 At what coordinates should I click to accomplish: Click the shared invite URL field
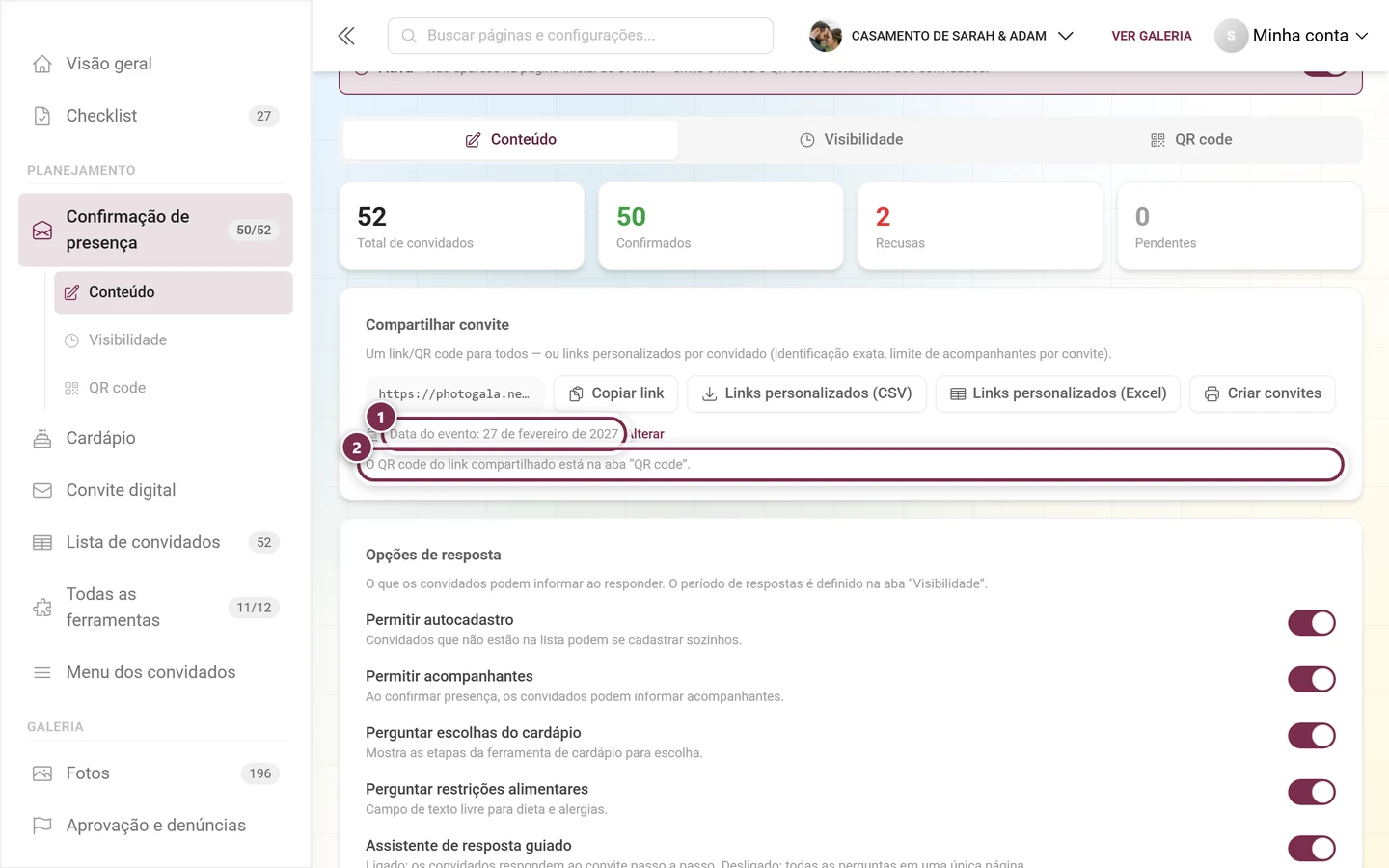pos(455,393)
